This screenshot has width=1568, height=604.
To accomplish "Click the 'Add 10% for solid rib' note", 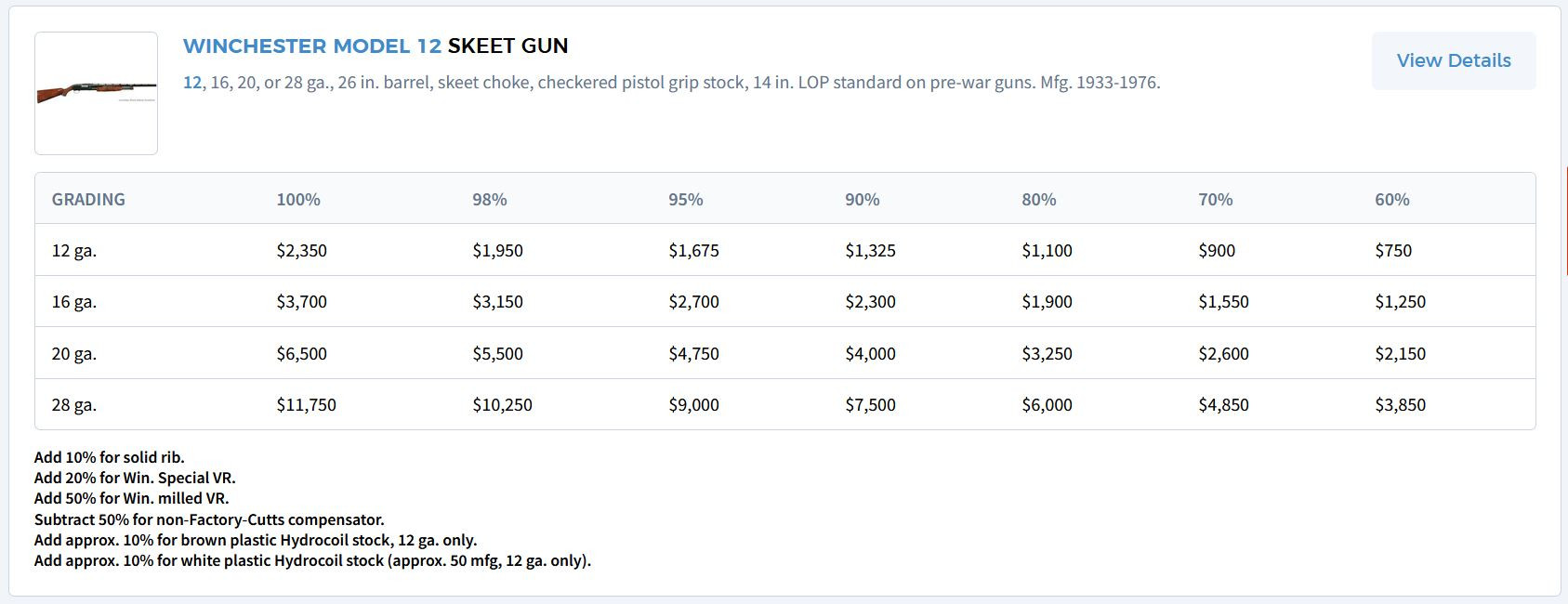I will point(109,457).
